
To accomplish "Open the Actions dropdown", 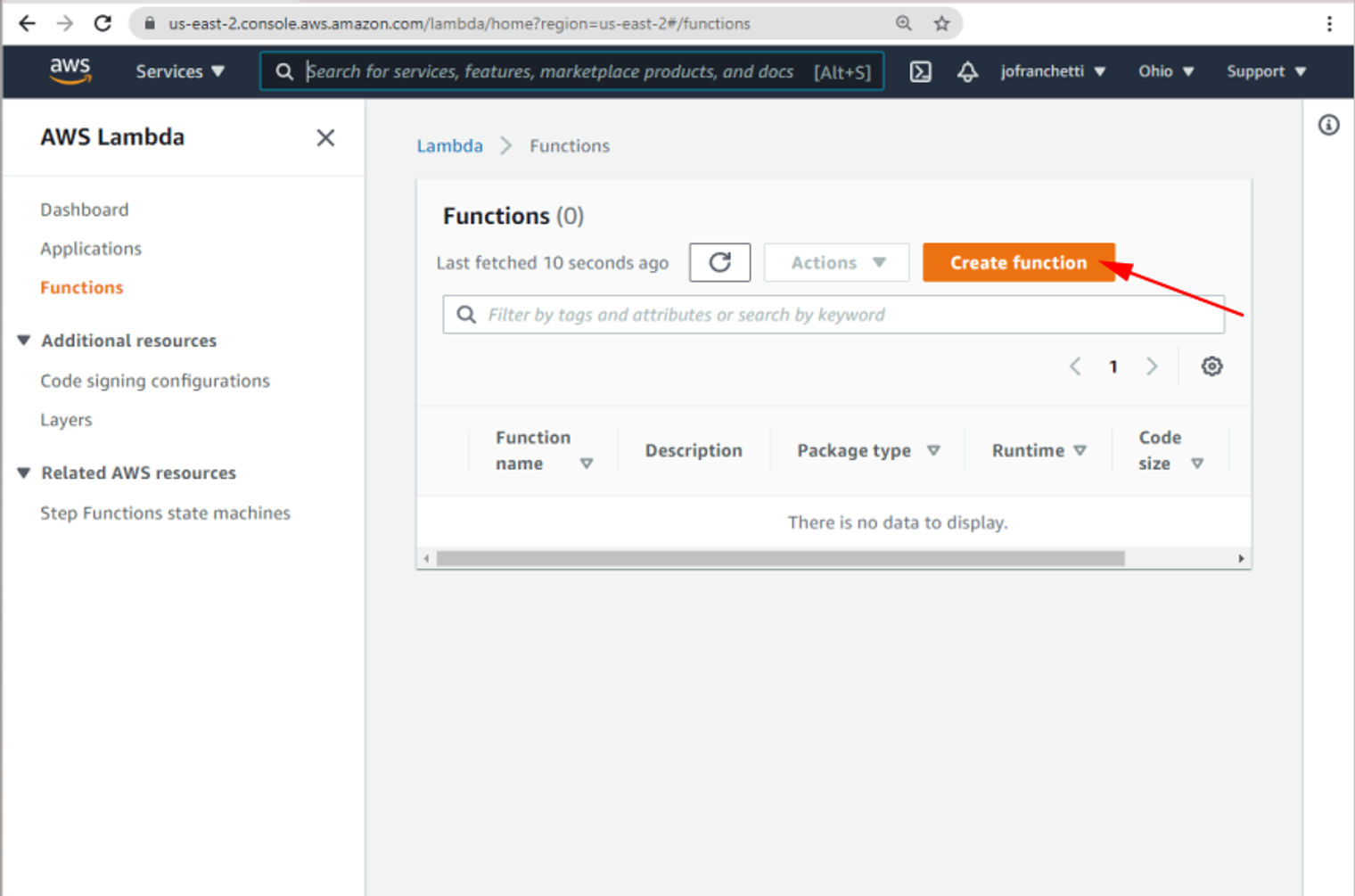I will [835, 262].
